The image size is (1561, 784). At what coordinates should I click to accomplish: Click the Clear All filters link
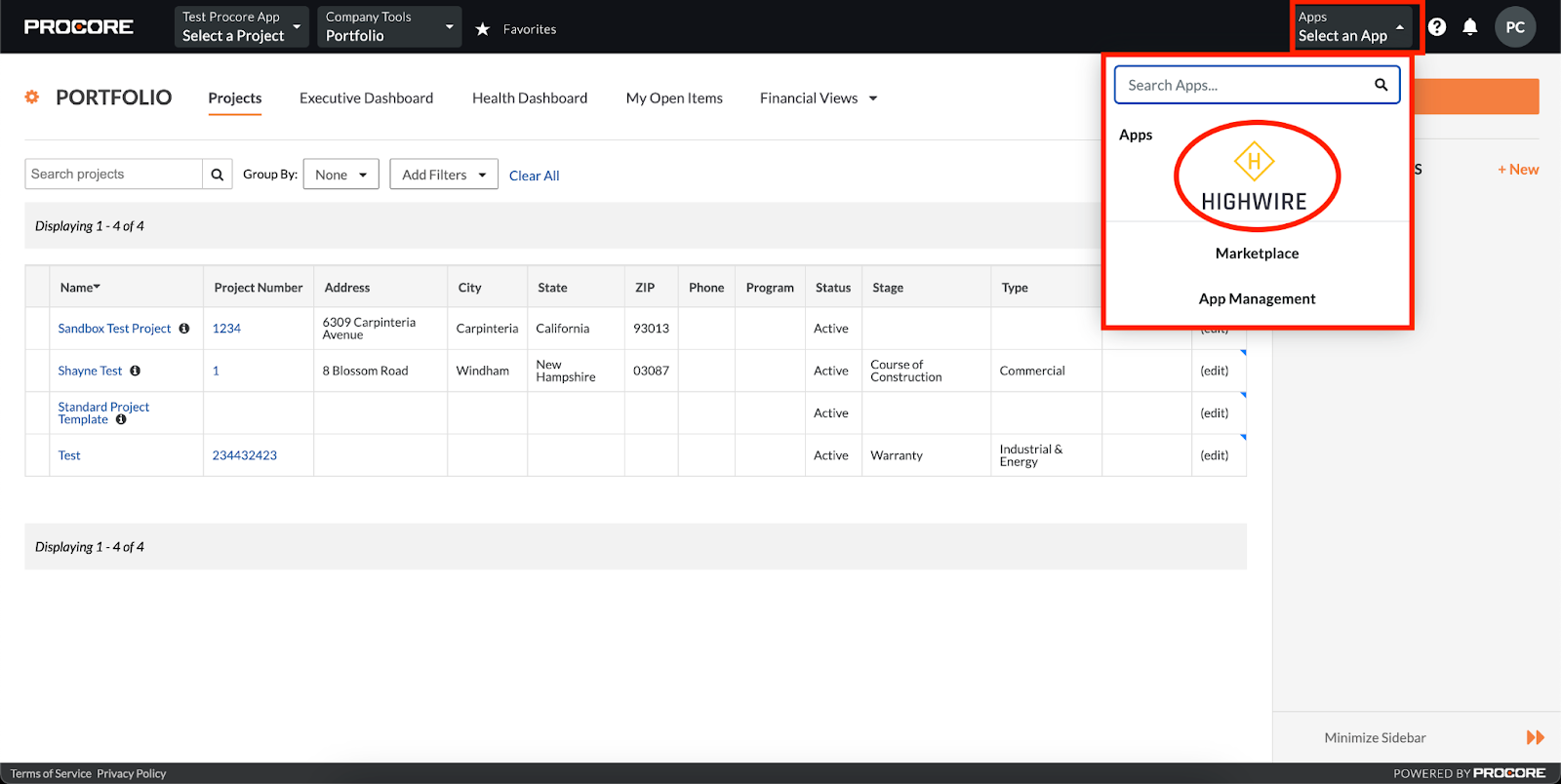(x=534, y=176)
